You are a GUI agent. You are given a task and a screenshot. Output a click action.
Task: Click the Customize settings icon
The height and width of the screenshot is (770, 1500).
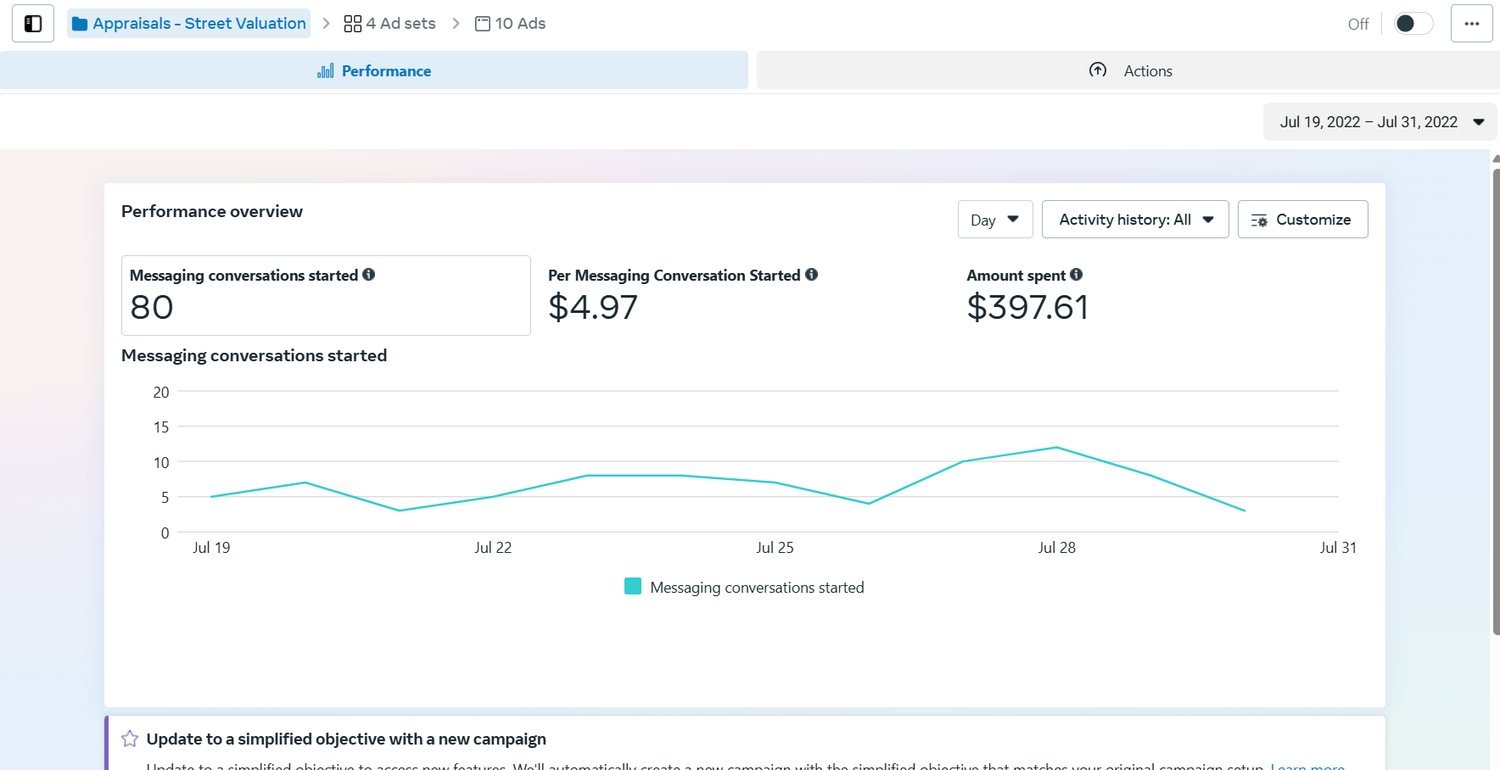[x=1260, y=220]
